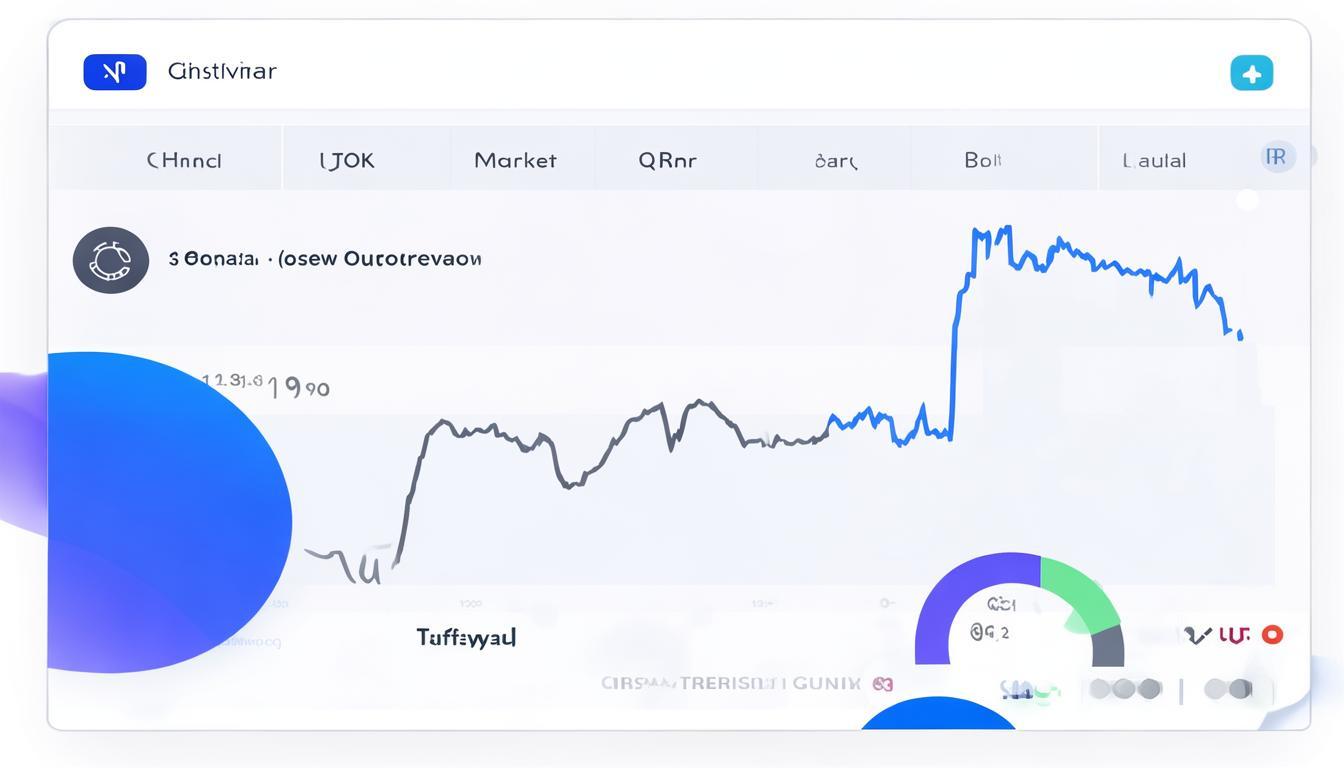The image size is (1344, 768).
Task: Click the dark round coin icon
Action: [111, 260]
